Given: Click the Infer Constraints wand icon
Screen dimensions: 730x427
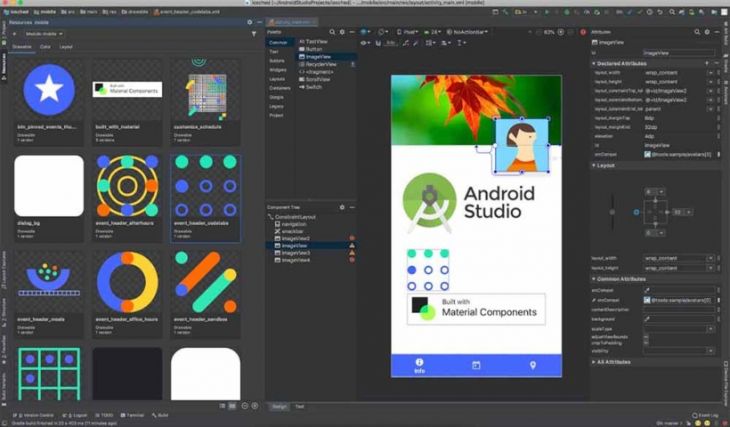Looking at the screenshot, I should coord(416,43).
